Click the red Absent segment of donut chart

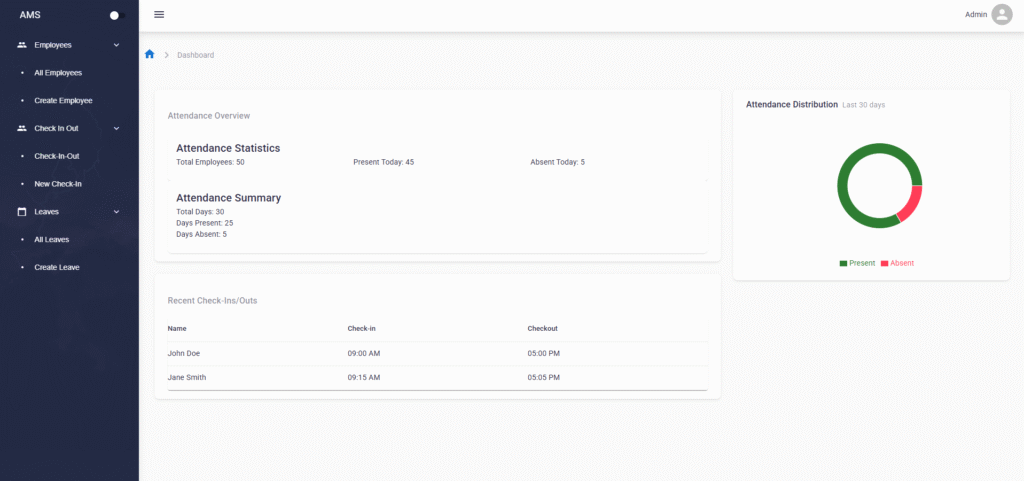click(910, 203)
